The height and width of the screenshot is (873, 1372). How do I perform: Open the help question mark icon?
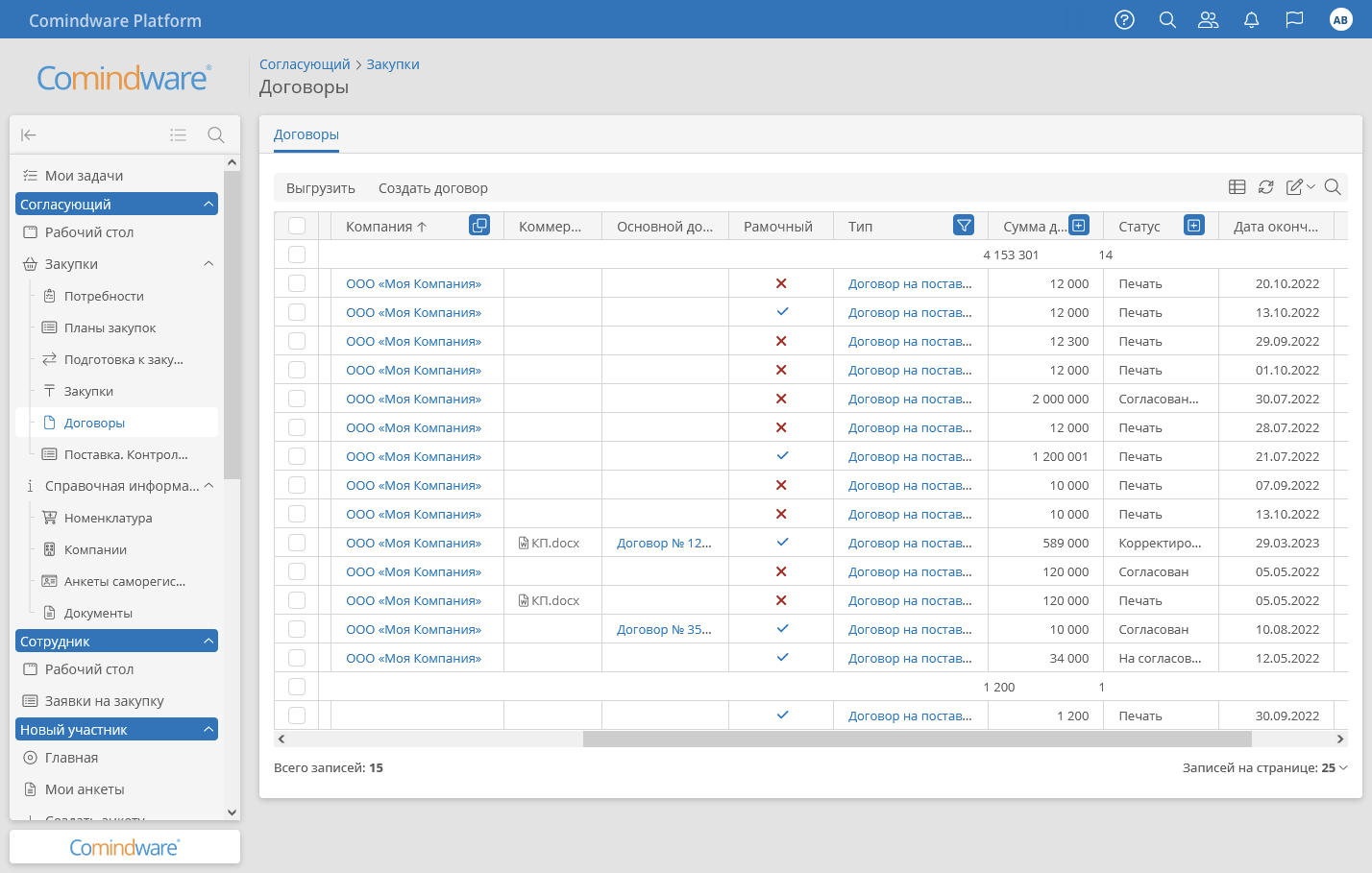pyautogui.click(x=1124, y=19)
